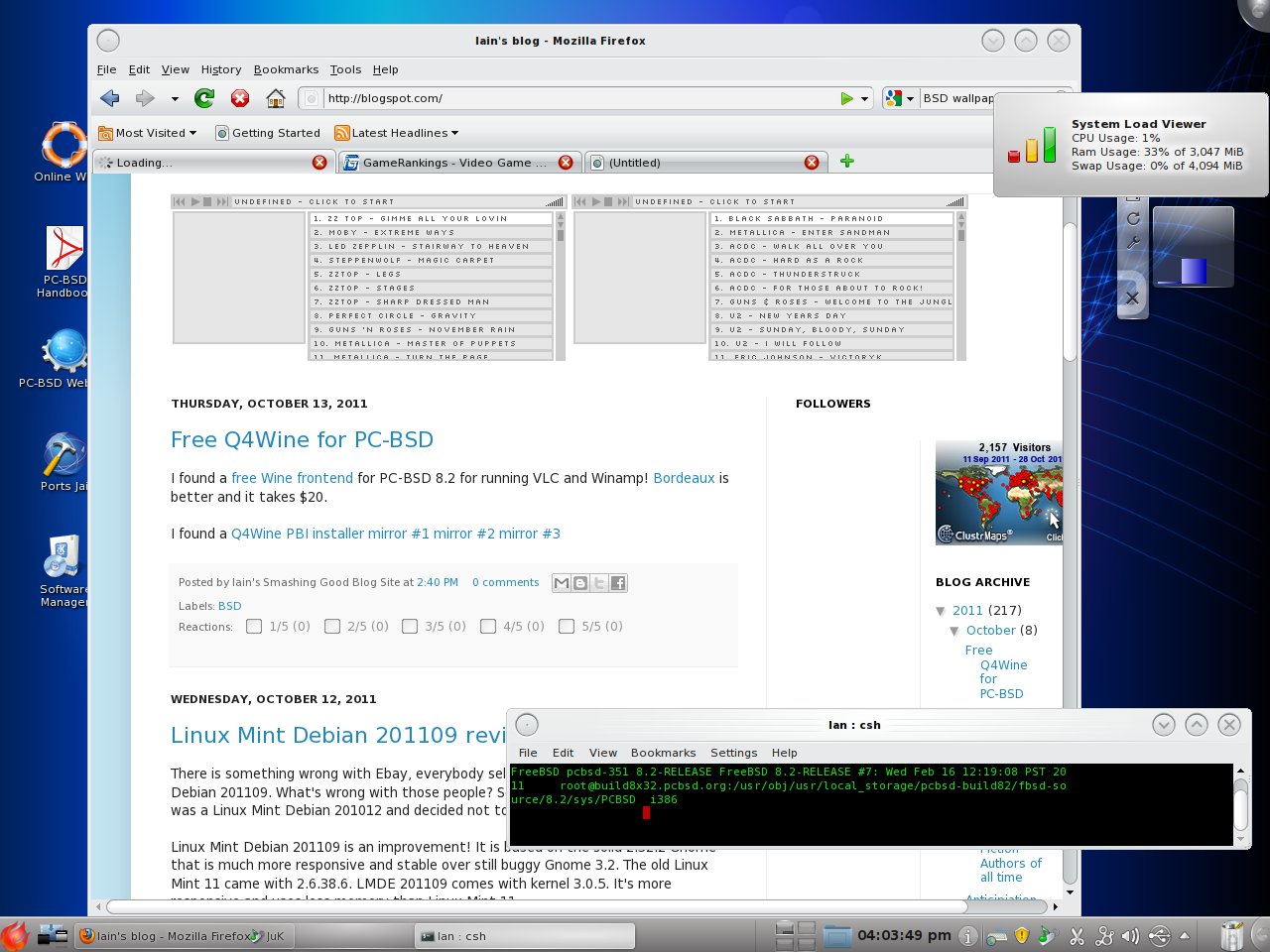Check the 3/5 reaction box
The height and width of the screenshot is (952, 1270).
pos(410,626)
